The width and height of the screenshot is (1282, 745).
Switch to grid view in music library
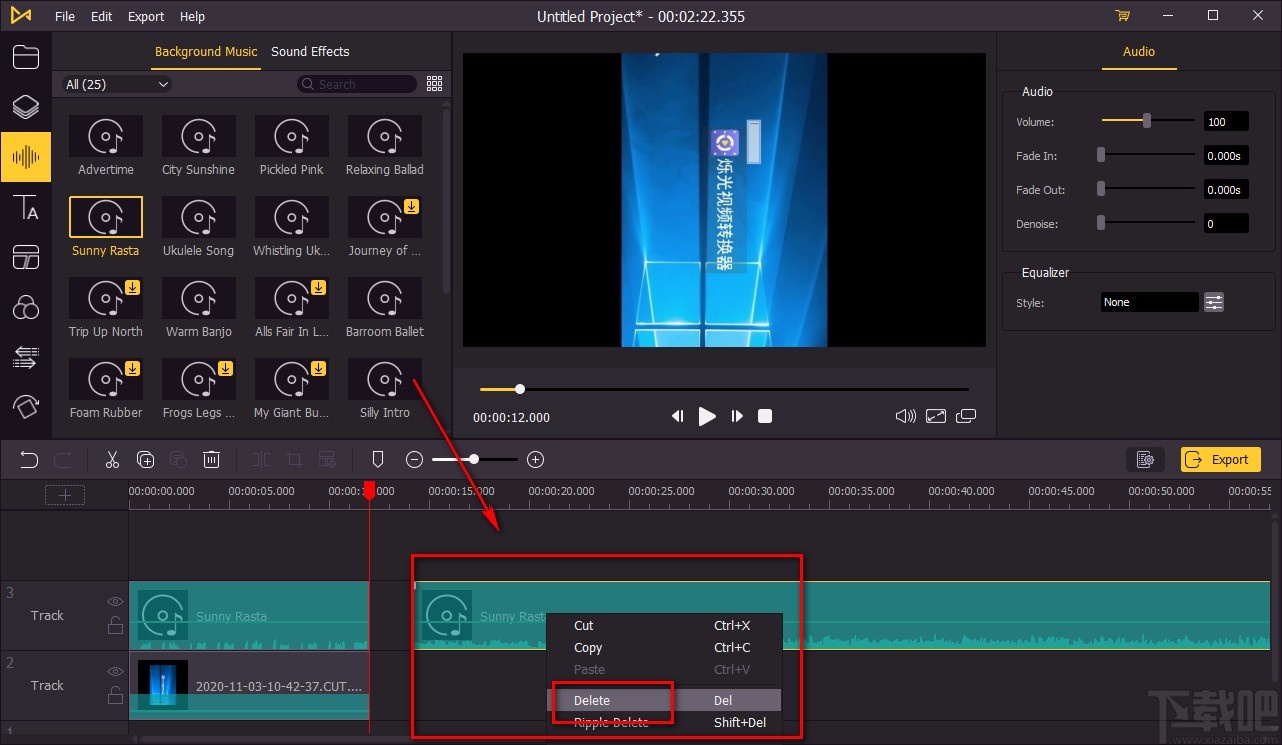434,84
